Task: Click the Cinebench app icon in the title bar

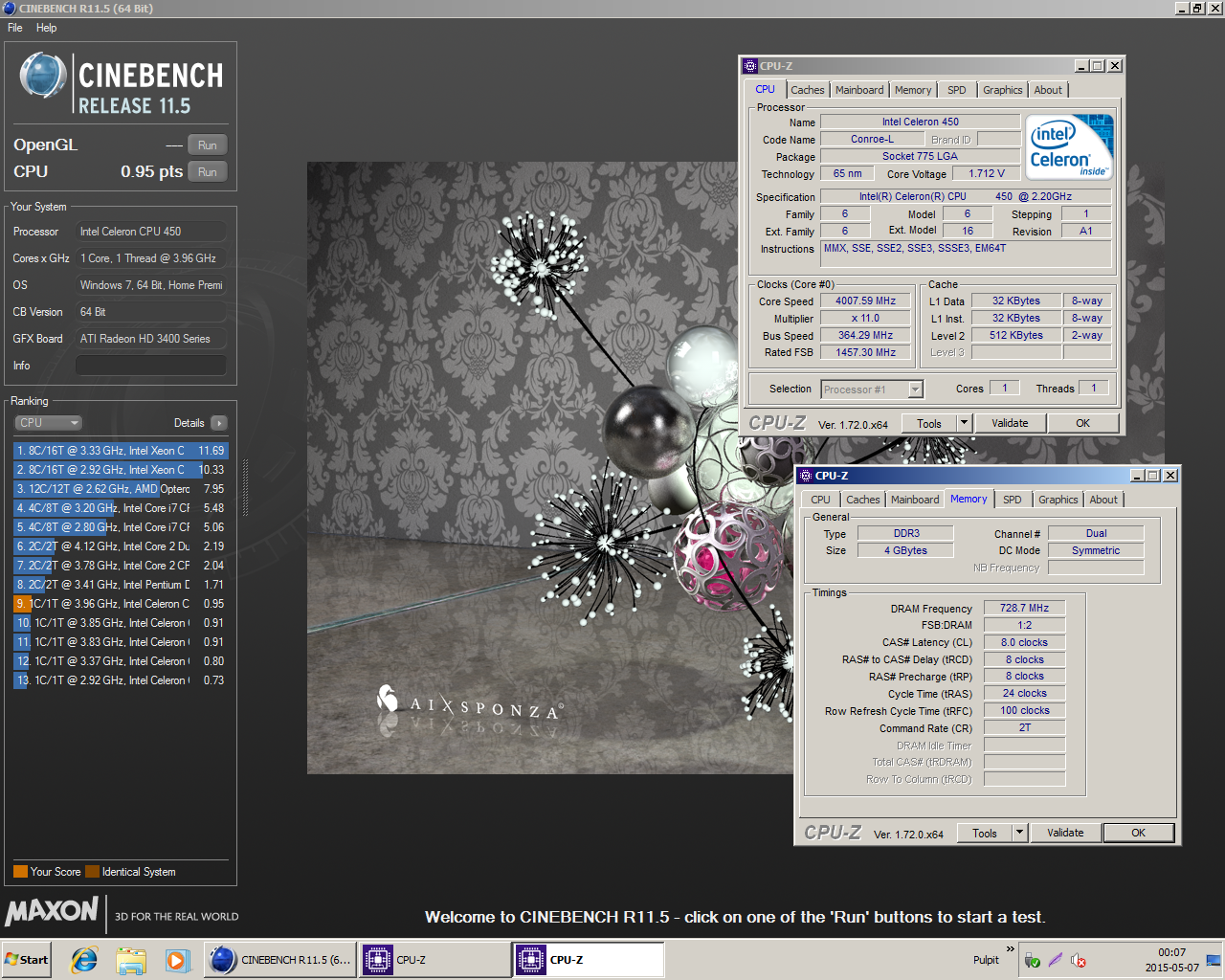Action: [9, 9]
